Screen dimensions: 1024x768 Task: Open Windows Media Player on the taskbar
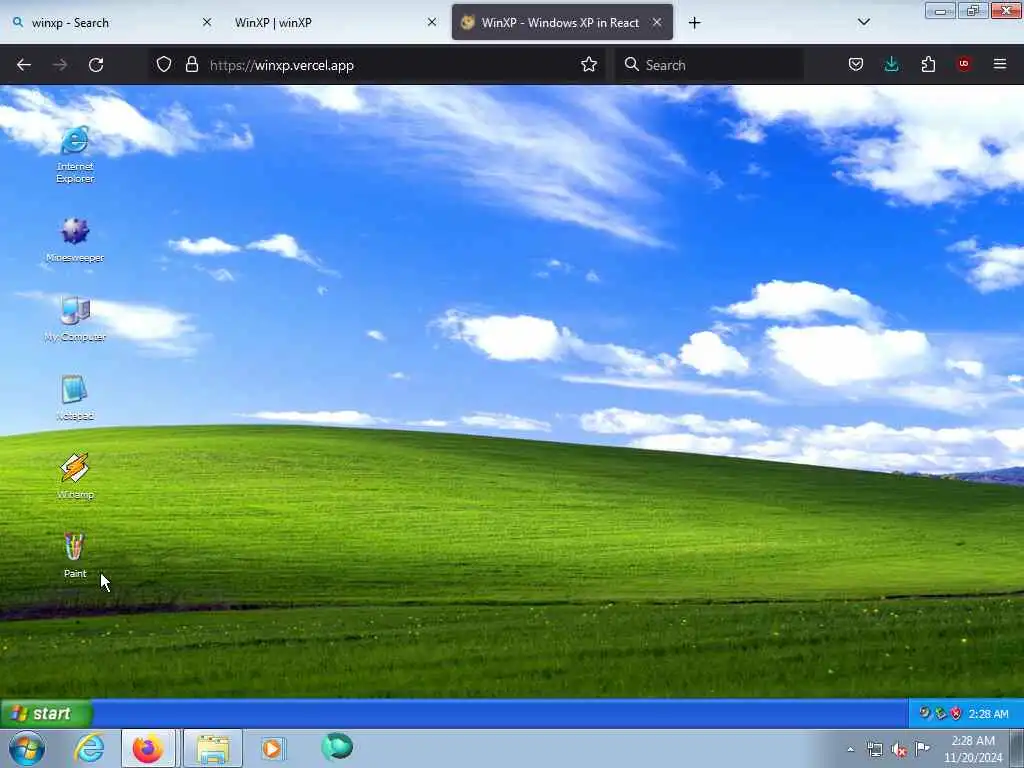pyautogui.click(x=272, y=748)
